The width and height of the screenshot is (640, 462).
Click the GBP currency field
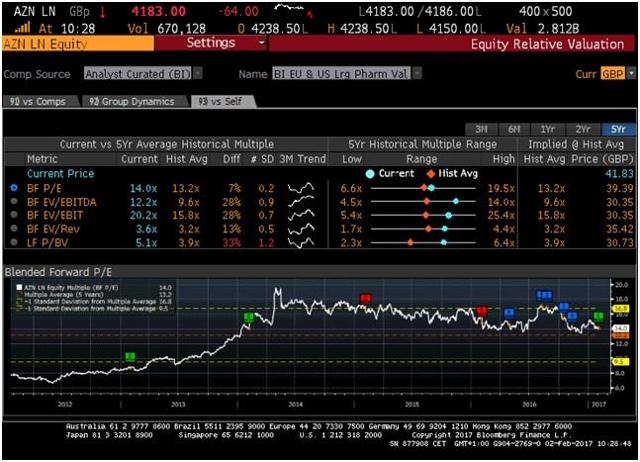tap(612, 74)
